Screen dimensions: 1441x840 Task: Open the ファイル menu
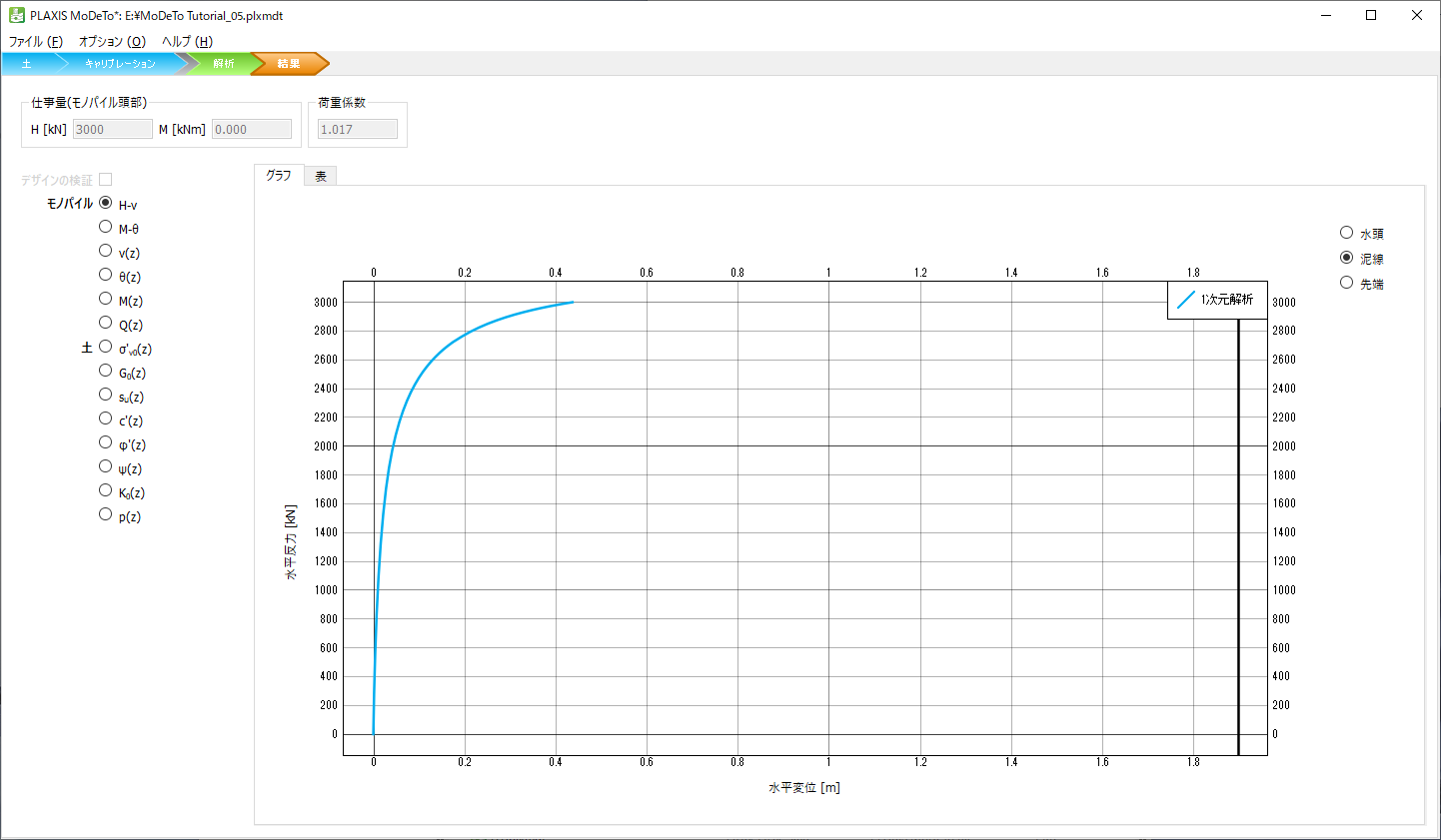point(36,41)
